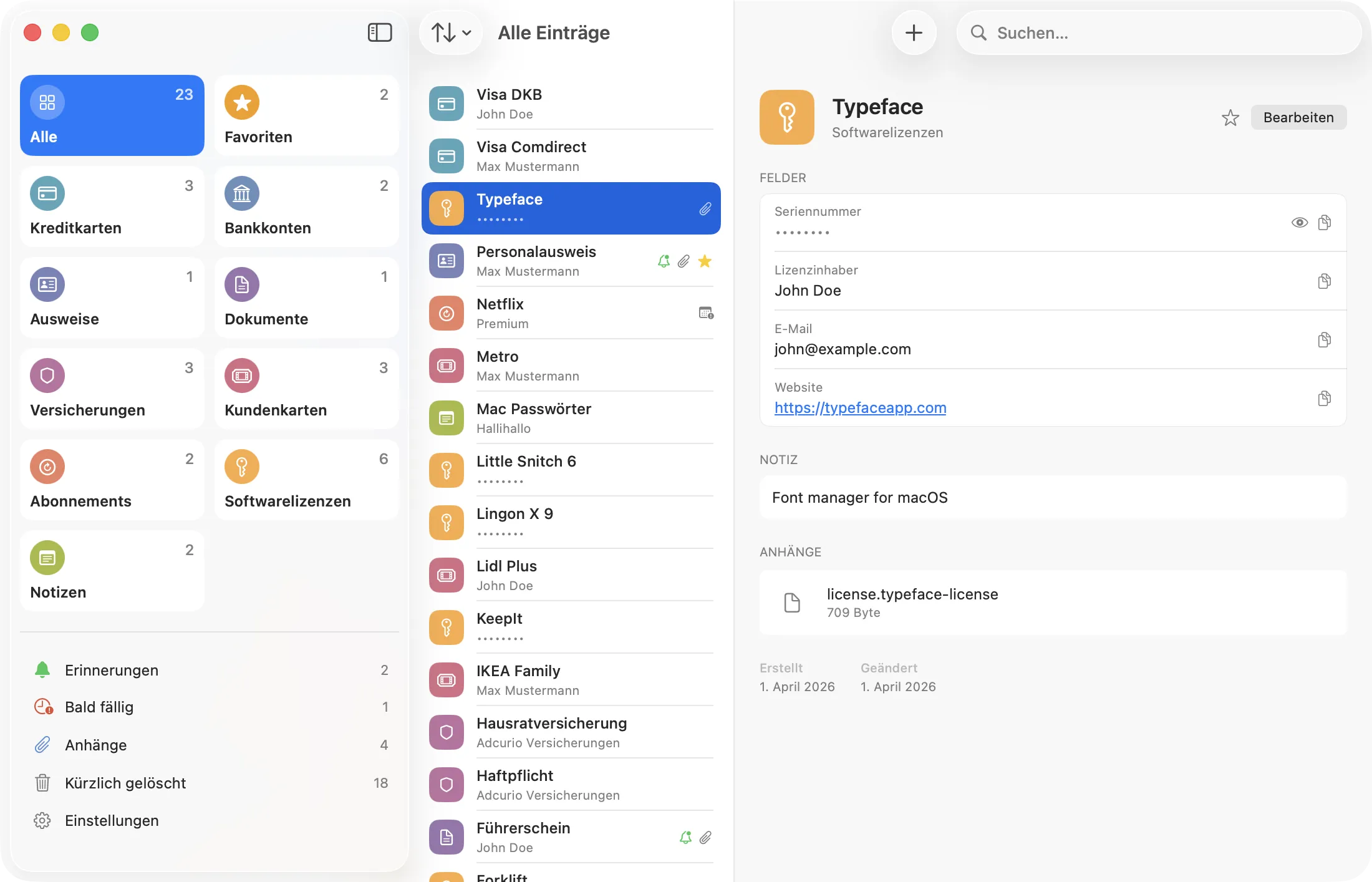Switch to the Kreditkarten category
Screen dimensions: 1372x882
coord(112,206)
